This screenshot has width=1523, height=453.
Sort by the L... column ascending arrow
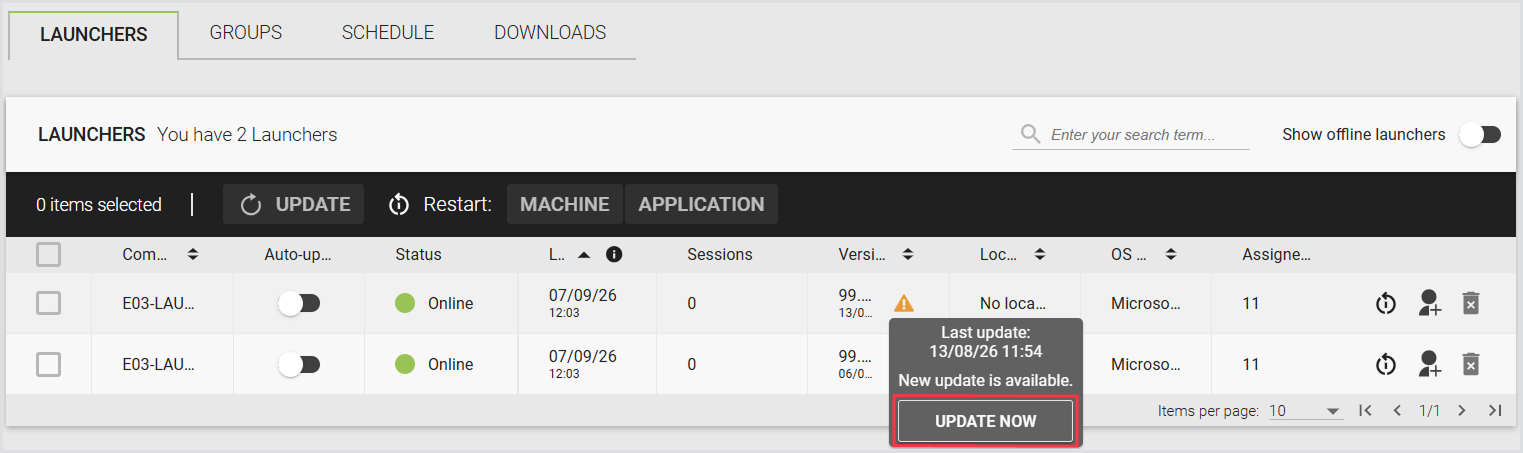tap(585, 255)
